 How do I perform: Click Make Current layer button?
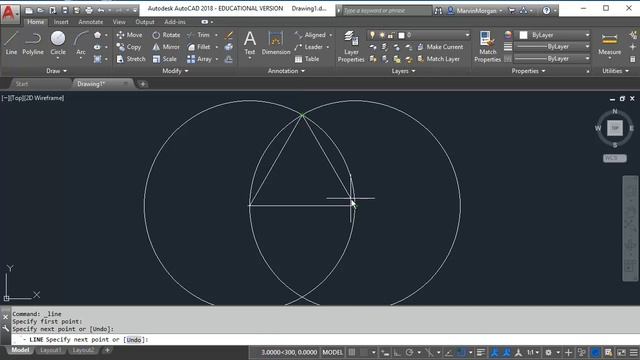440,47
